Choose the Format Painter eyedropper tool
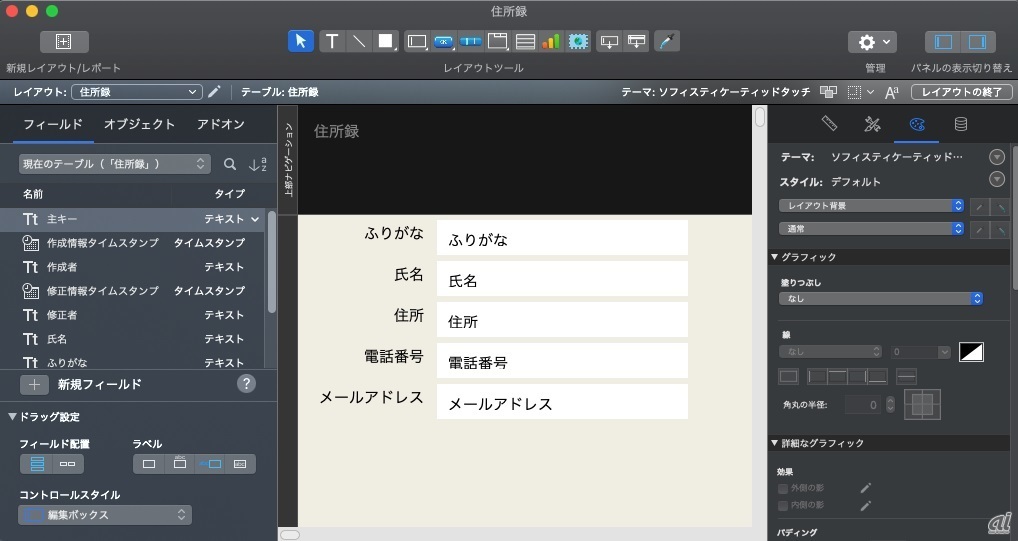Screen dimensions: 1018x541 click(x=665, y=41)
